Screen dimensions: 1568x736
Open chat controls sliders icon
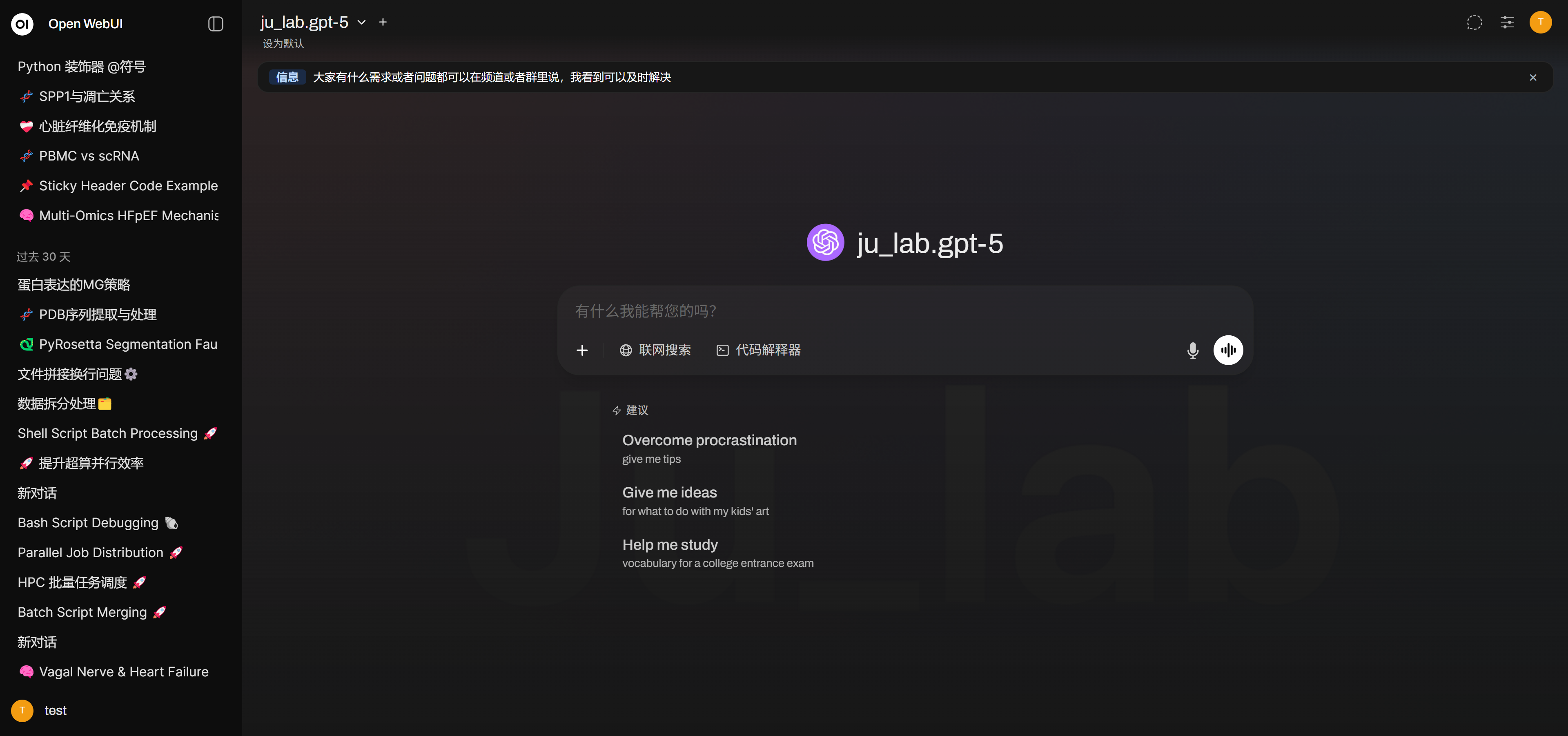(x=1507, y=22)
